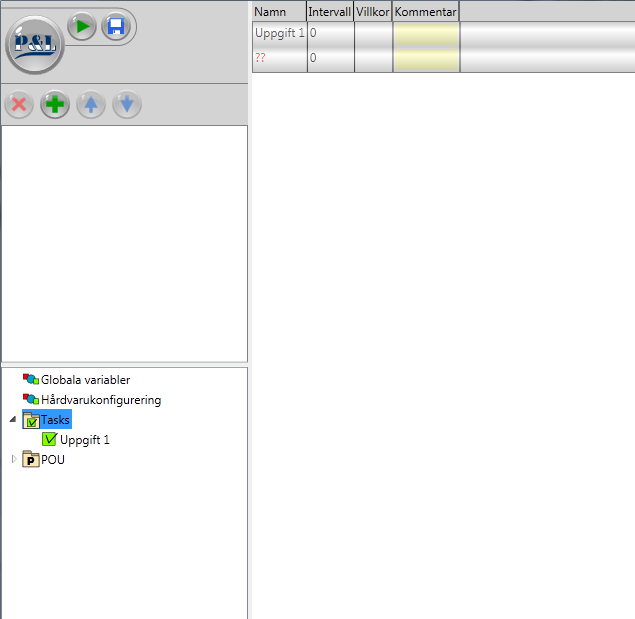Screen dimensions: 635x619
Task: Click the Hårdvarukonfigurering icon
Action: [31, 399]
